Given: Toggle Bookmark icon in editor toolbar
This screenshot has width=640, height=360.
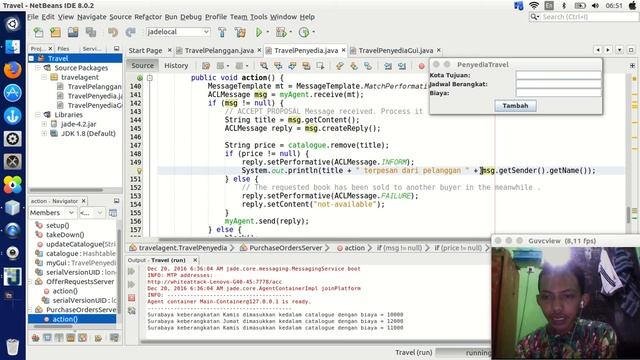Looking at the screenshot, I should click(x=368, y=66).
